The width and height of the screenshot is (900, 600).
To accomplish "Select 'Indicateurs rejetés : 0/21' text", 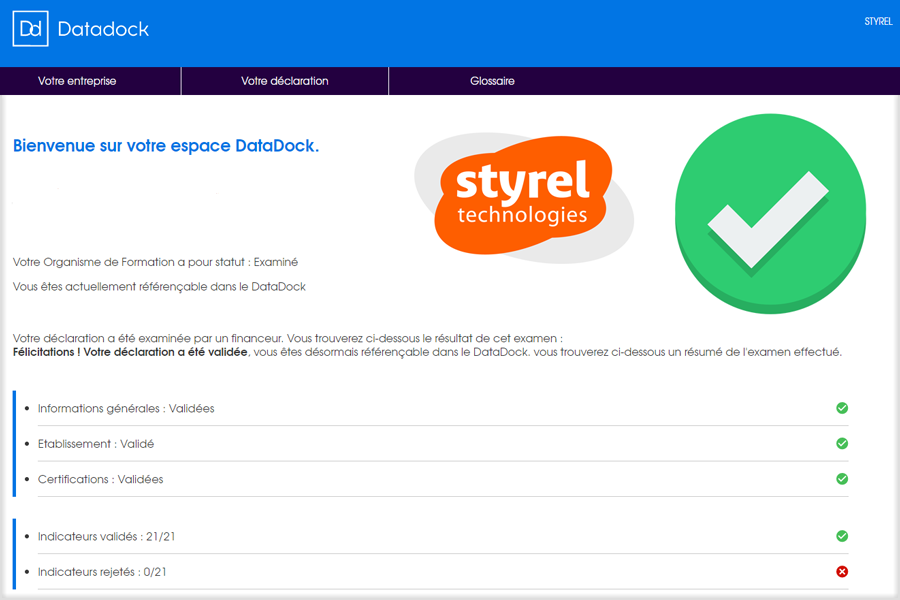I will click(x=102, y=572).
